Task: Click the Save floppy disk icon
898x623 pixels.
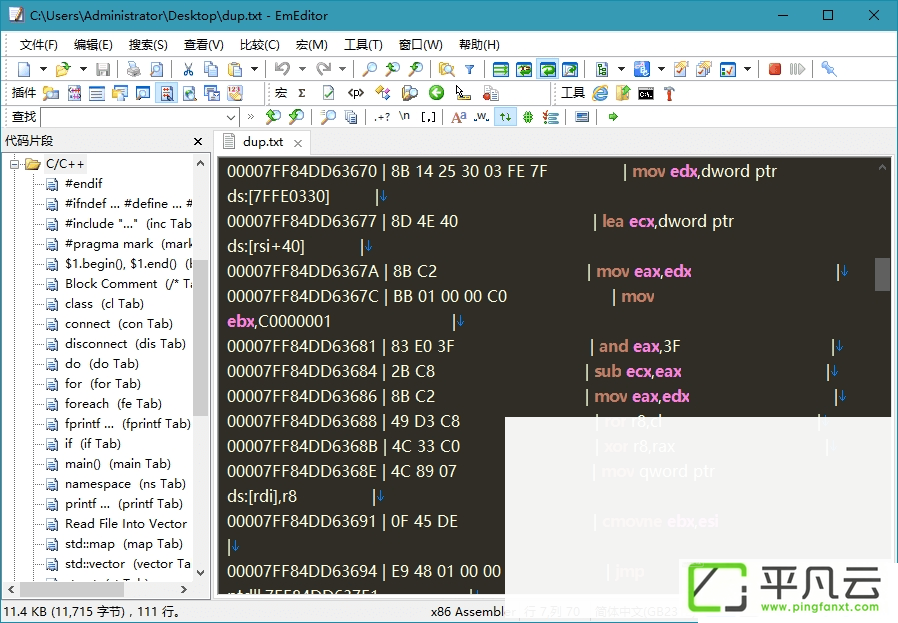Action: (x=103, y=69)
